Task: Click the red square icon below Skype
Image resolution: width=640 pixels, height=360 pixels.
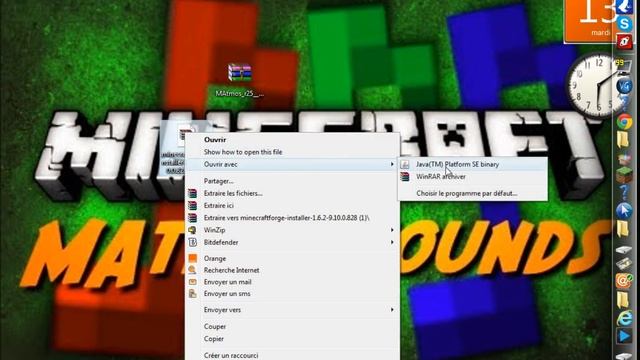Action: [x=624, y=42]
